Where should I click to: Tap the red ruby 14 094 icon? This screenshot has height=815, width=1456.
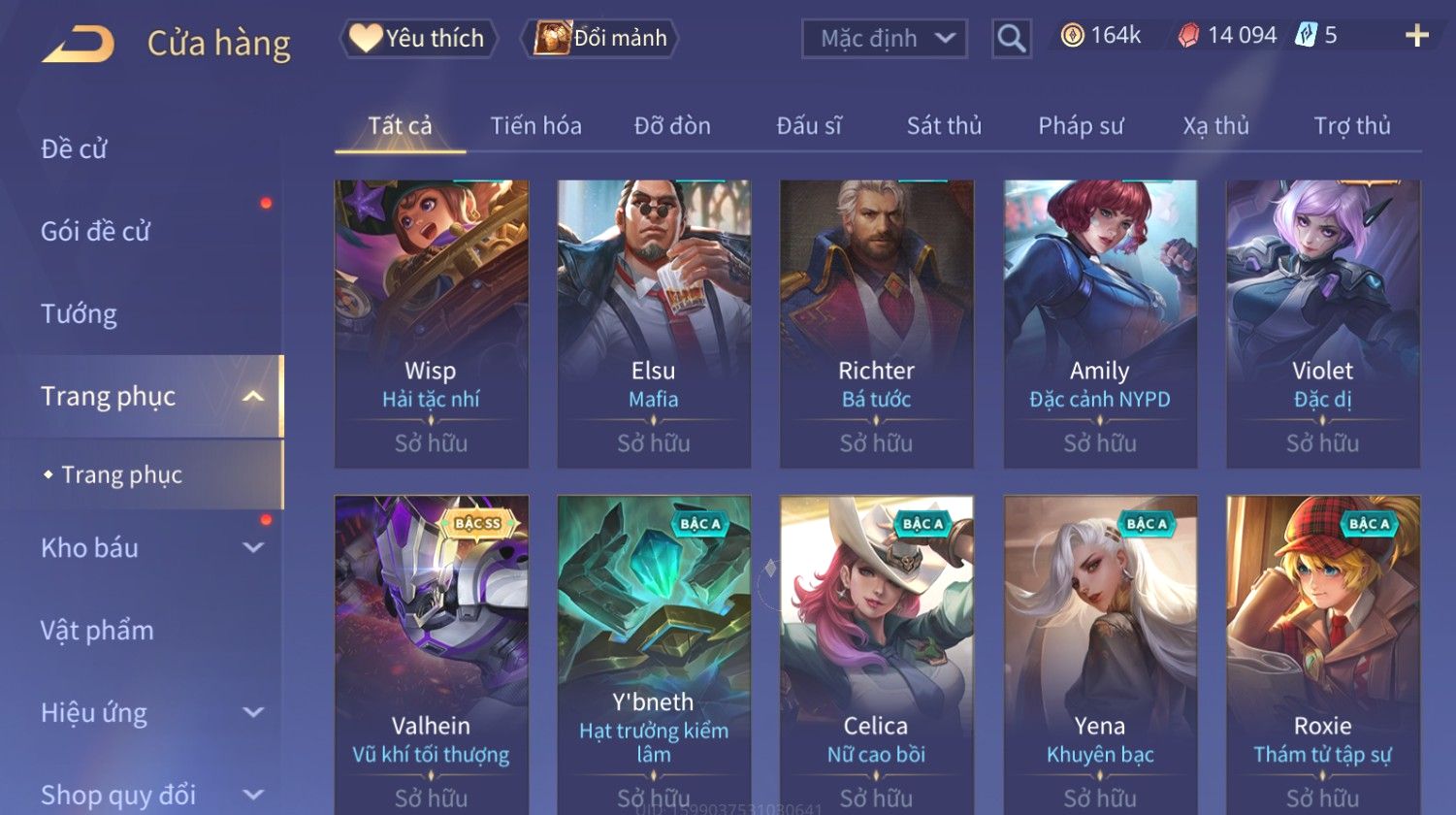click(x=1188, y=36)
